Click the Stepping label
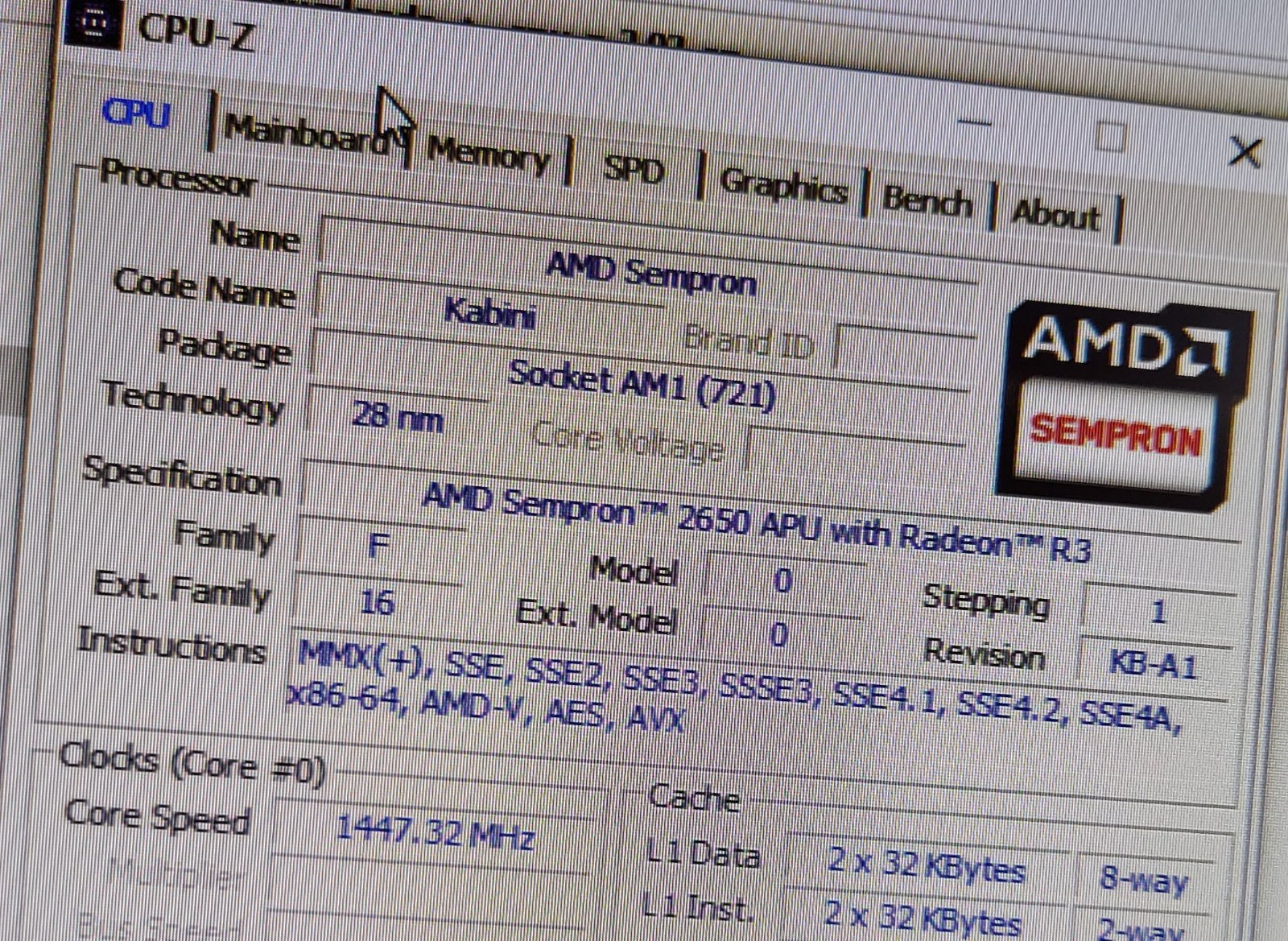This screenshot has width=1288, height=941. pos(987,601)
